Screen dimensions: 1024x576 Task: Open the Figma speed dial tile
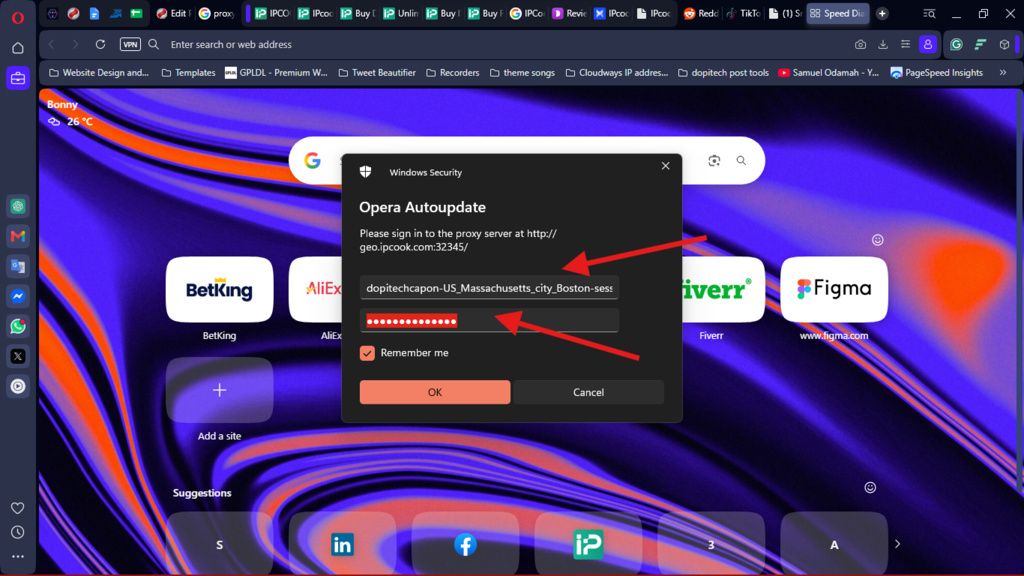pos(834,289)
